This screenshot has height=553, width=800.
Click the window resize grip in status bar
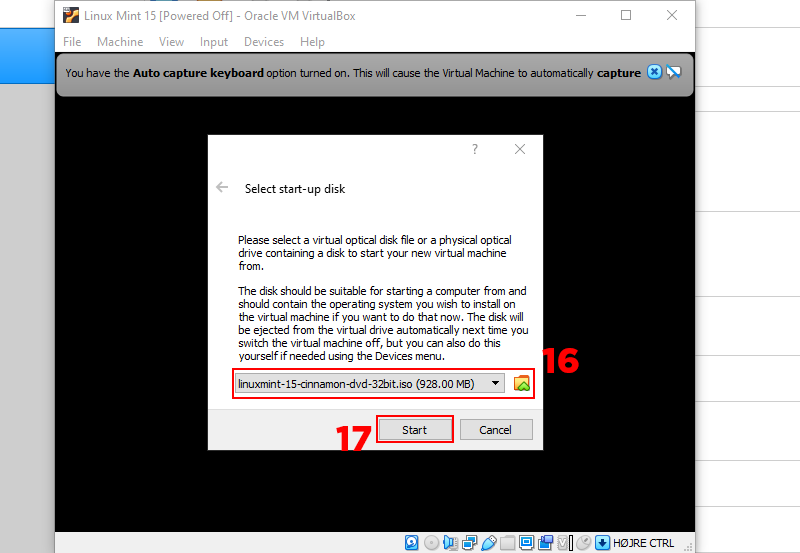pyautogui.click(x=688, y=547)
